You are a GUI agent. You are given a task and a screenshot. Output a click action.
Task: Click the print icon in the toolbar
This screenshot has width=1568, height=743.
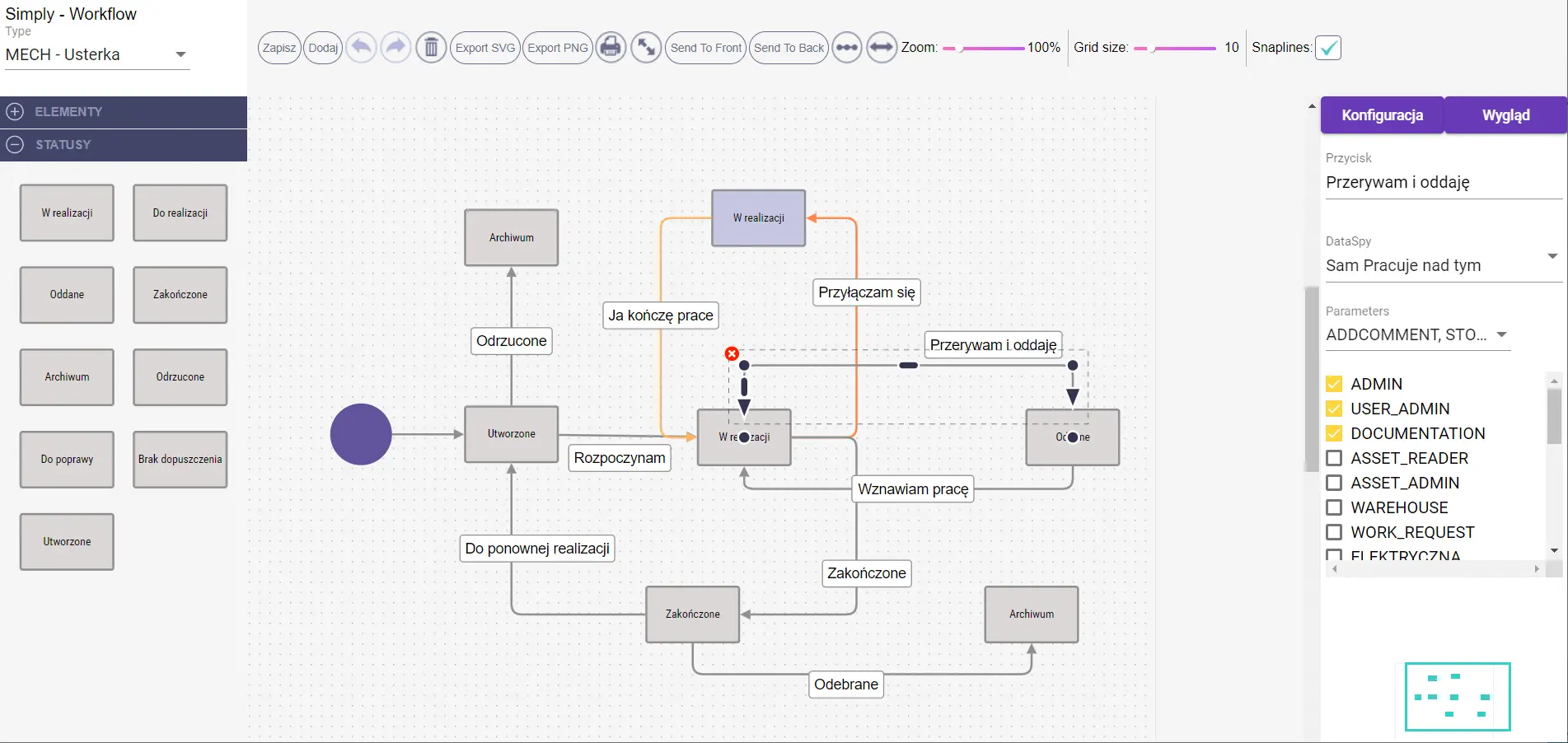[611, 48]
